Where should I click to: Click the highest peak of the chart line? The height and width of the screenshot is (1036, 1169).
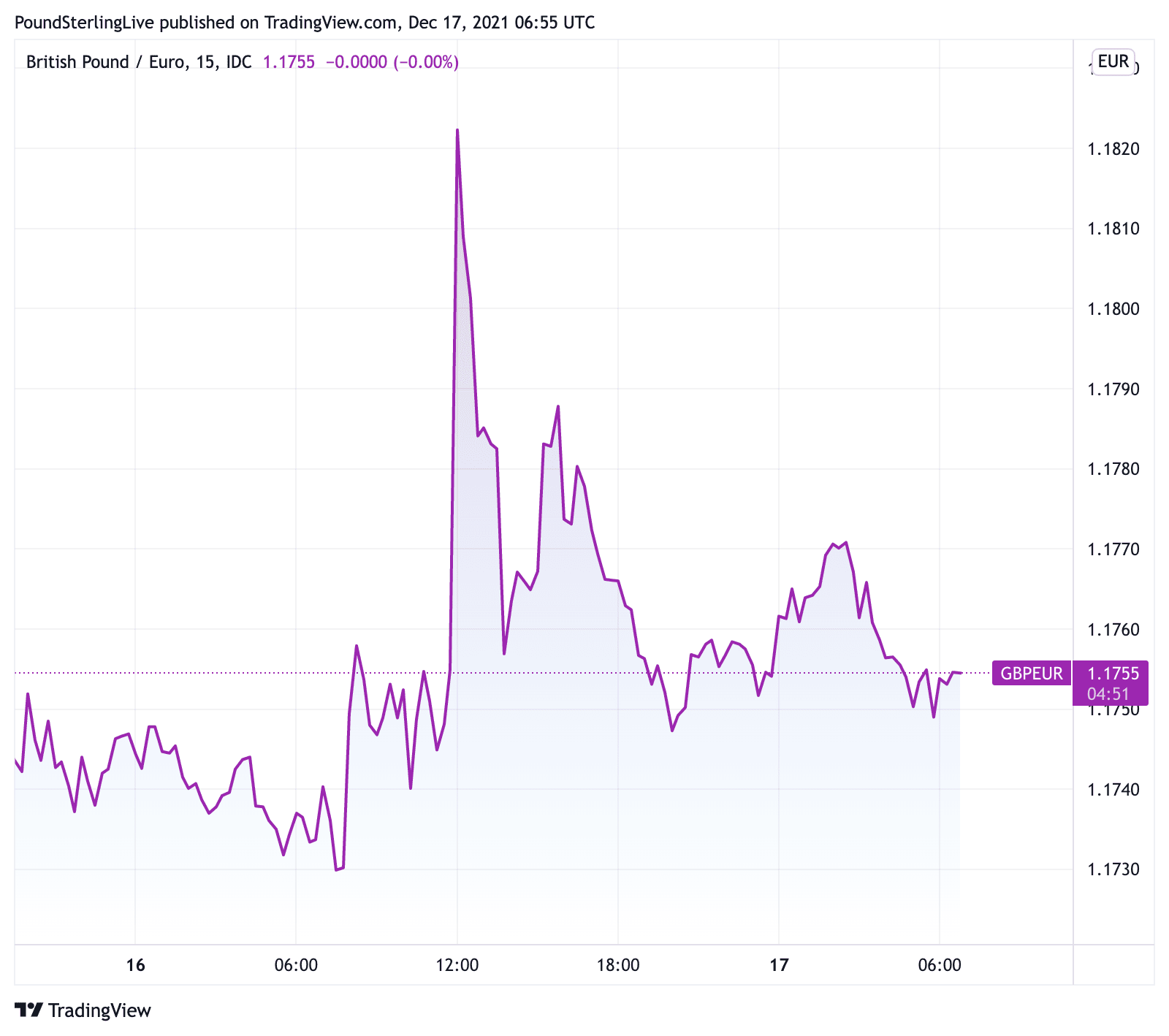[x=457, y=131]
